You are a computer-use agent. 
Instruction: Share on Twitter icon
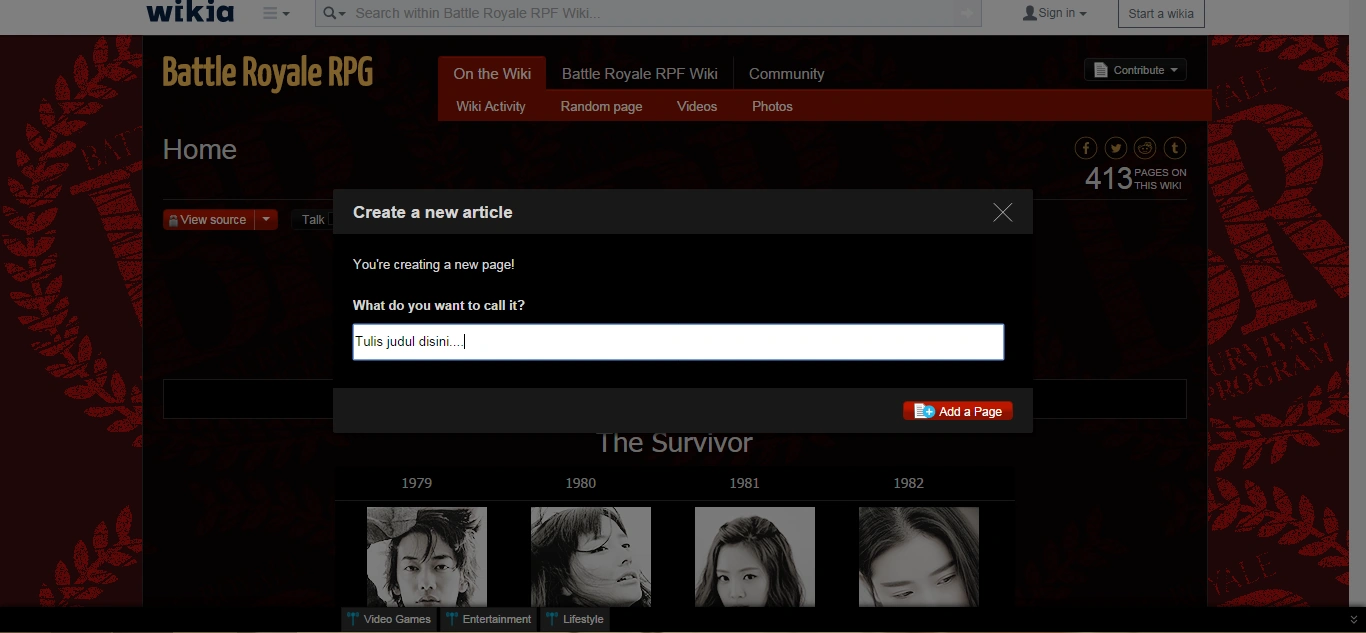(x=1116, y=148)
